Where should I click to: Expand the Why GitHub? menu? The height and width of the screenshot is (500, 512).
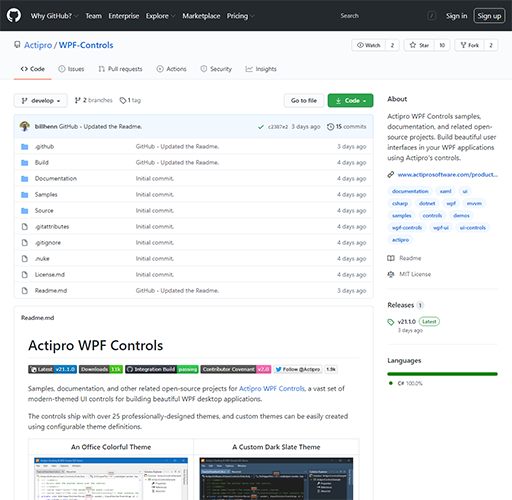click(x=54, y=16)
